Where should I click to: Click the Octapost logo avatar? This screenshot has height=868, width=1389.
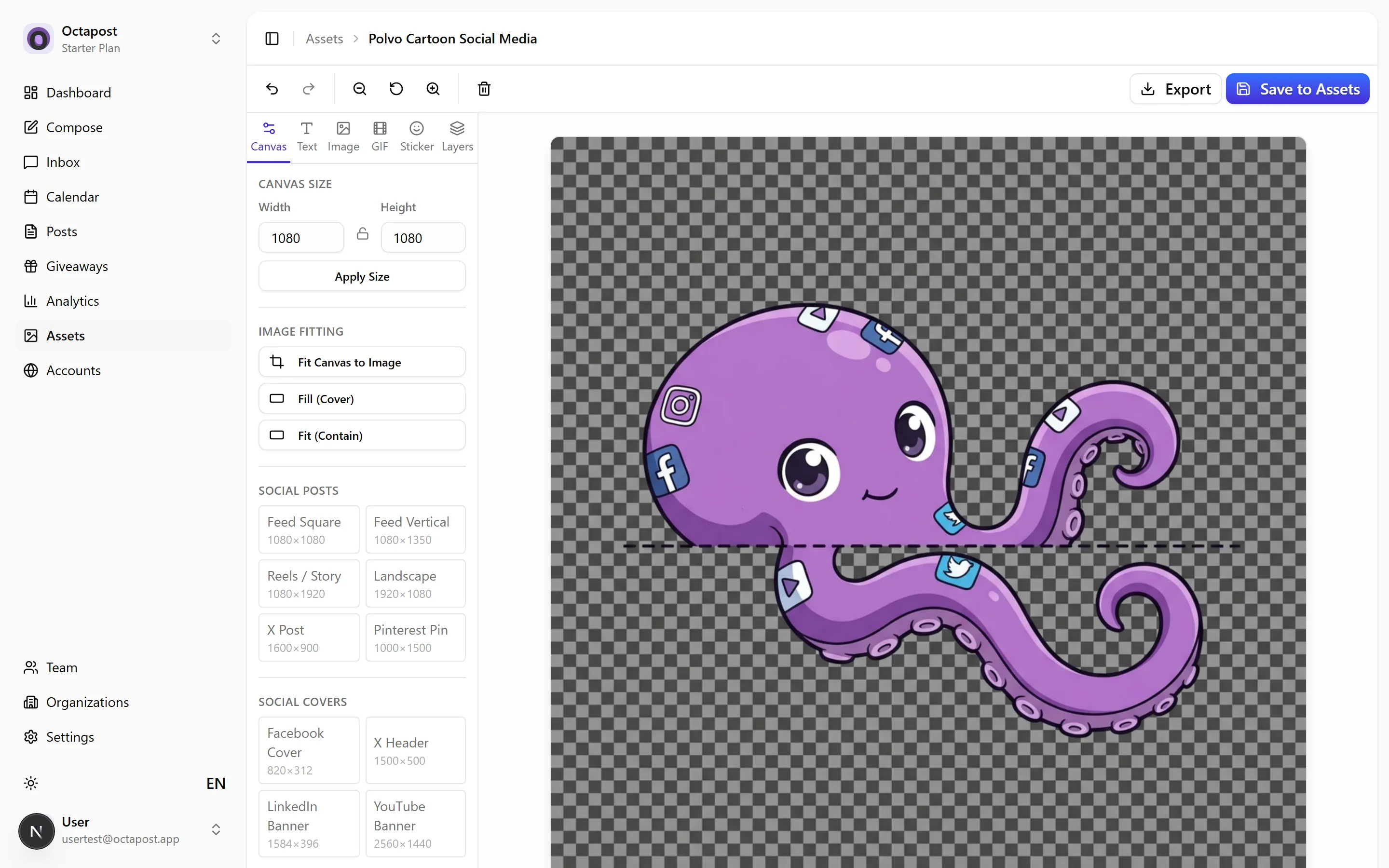coord(39,39)
